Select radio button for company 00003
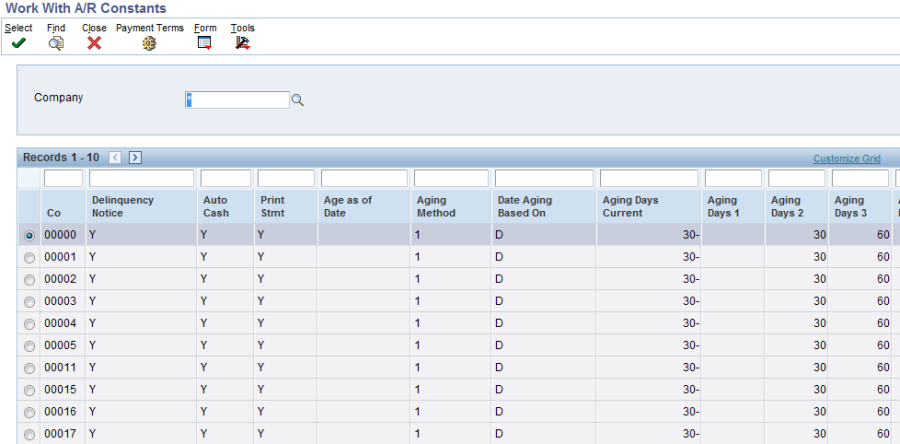Screen dimensions: 900x444 [x=29, y=302]
